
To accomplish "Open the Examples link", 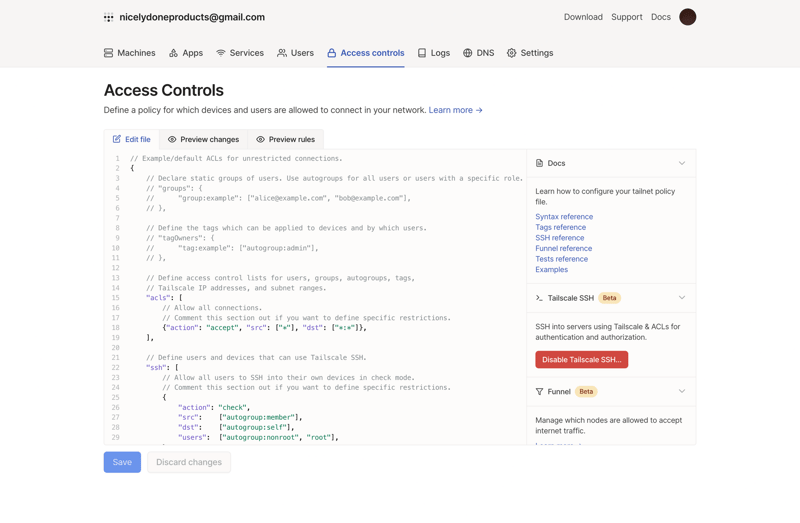I will pyautogui.click(x=551, y=270).
